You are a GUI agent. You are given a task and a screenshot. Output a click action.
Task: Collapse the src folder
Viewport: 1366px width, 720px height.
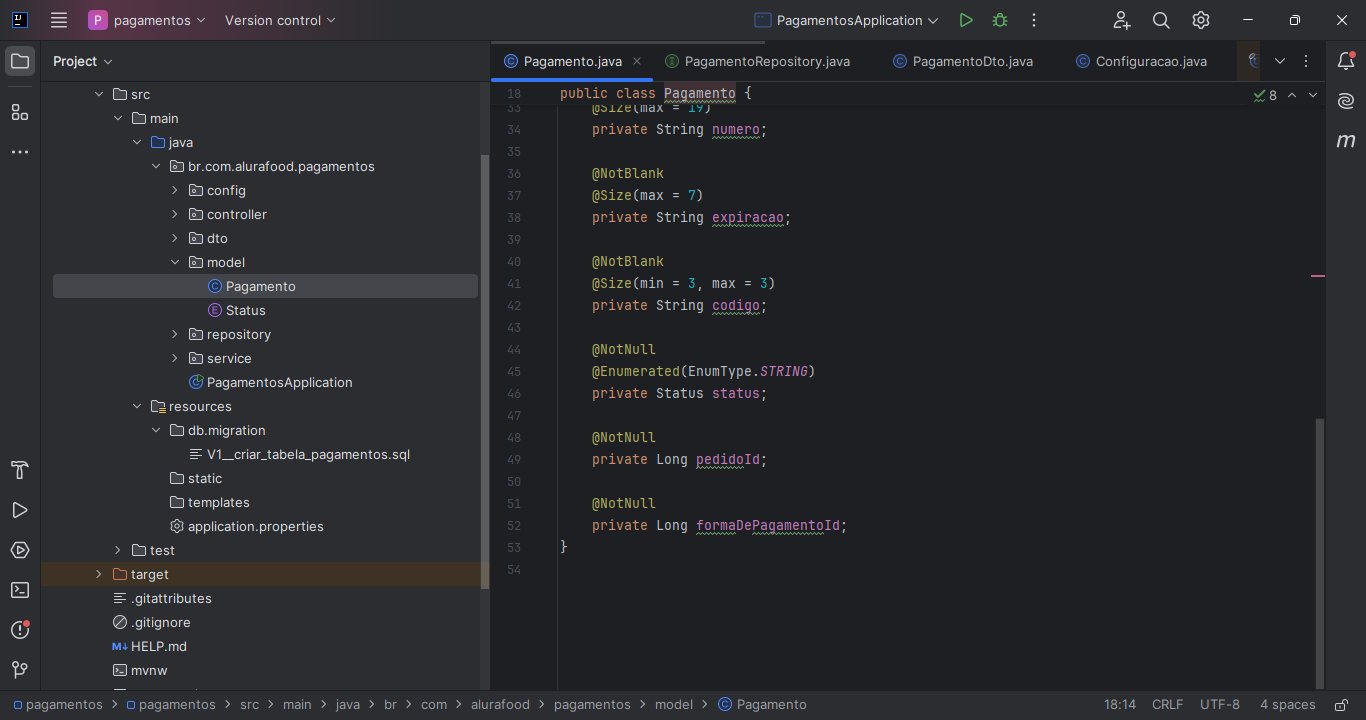(x=98, y=94)
